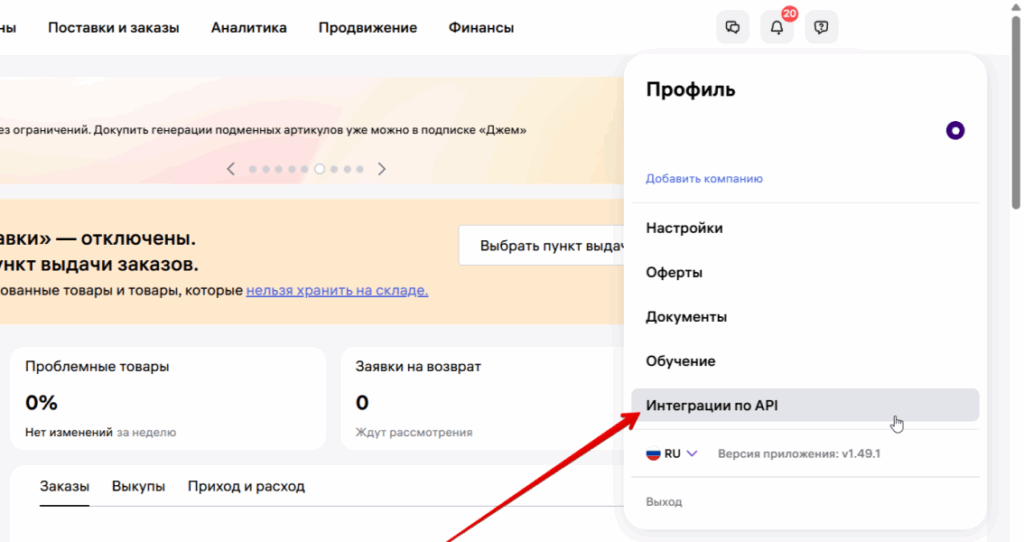Open the help question icon

821,28
